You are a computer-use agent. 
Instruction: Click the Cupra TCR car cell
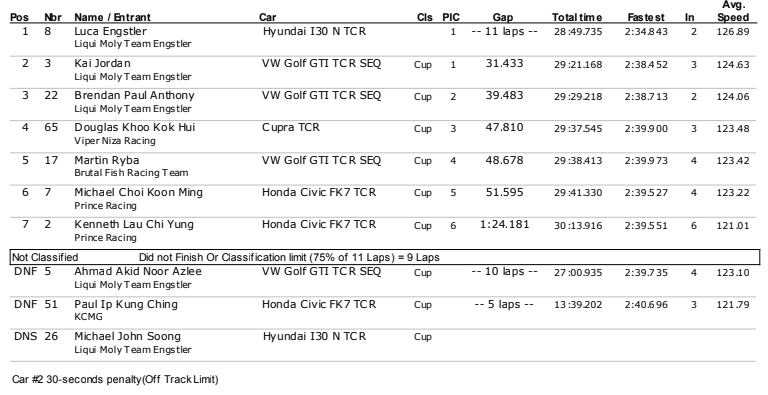[290, 127]
